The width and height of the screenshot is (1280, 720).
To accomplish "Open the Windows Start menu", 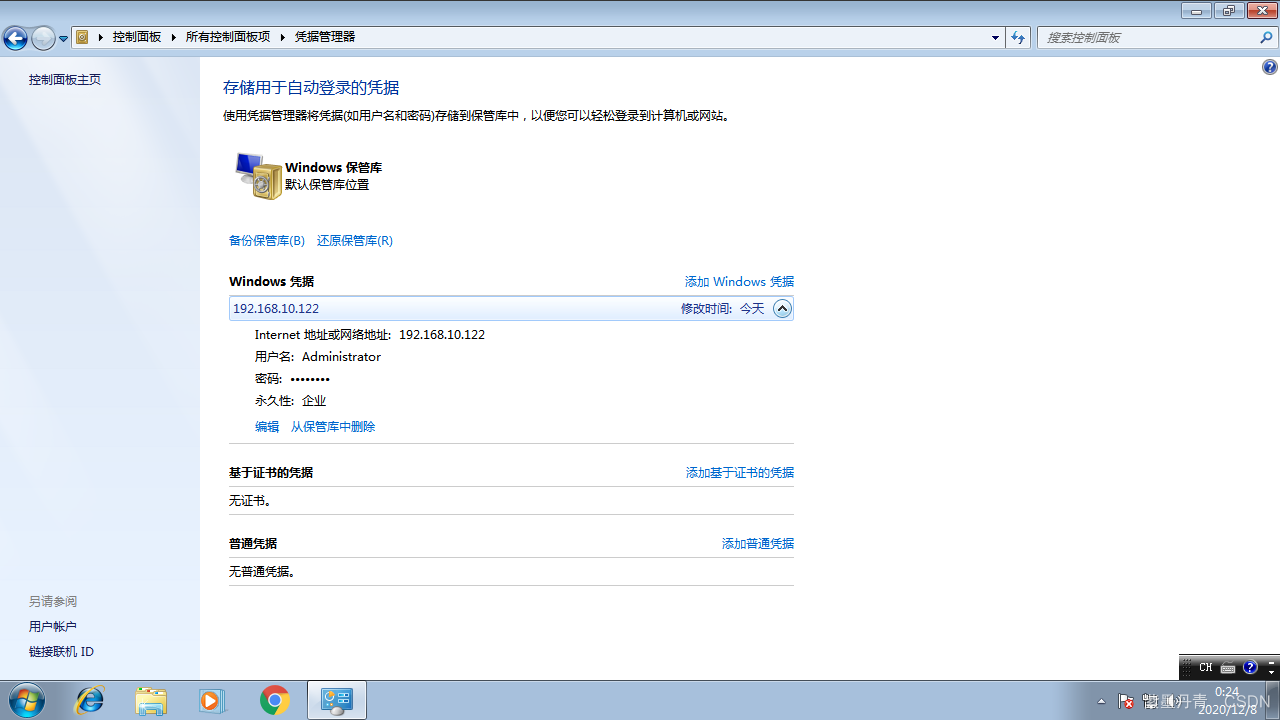I will coord(26,701).
